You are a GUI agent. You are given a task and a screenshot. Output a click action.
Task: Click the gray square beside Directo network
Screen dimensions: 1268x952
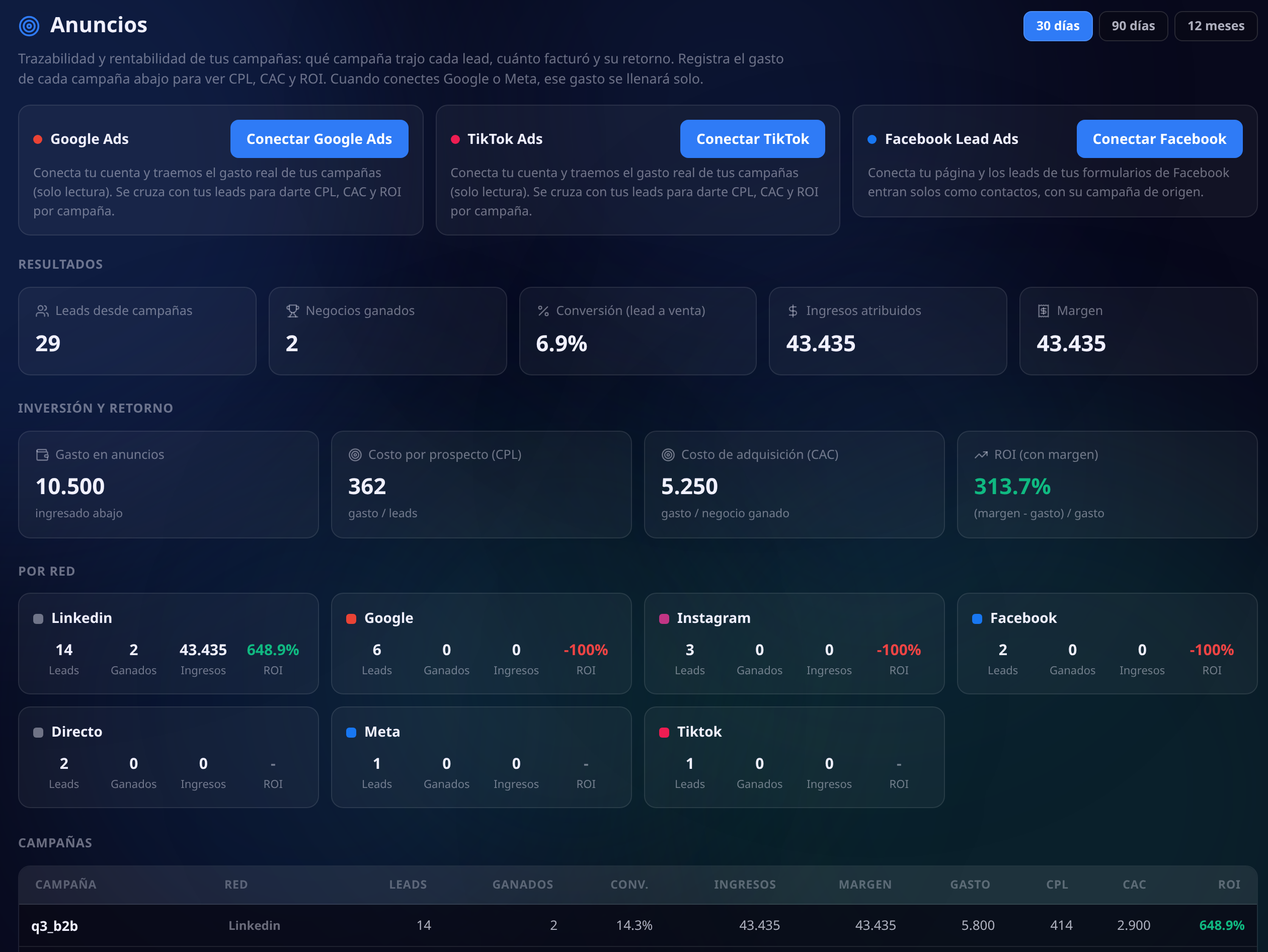click(38, 733)
